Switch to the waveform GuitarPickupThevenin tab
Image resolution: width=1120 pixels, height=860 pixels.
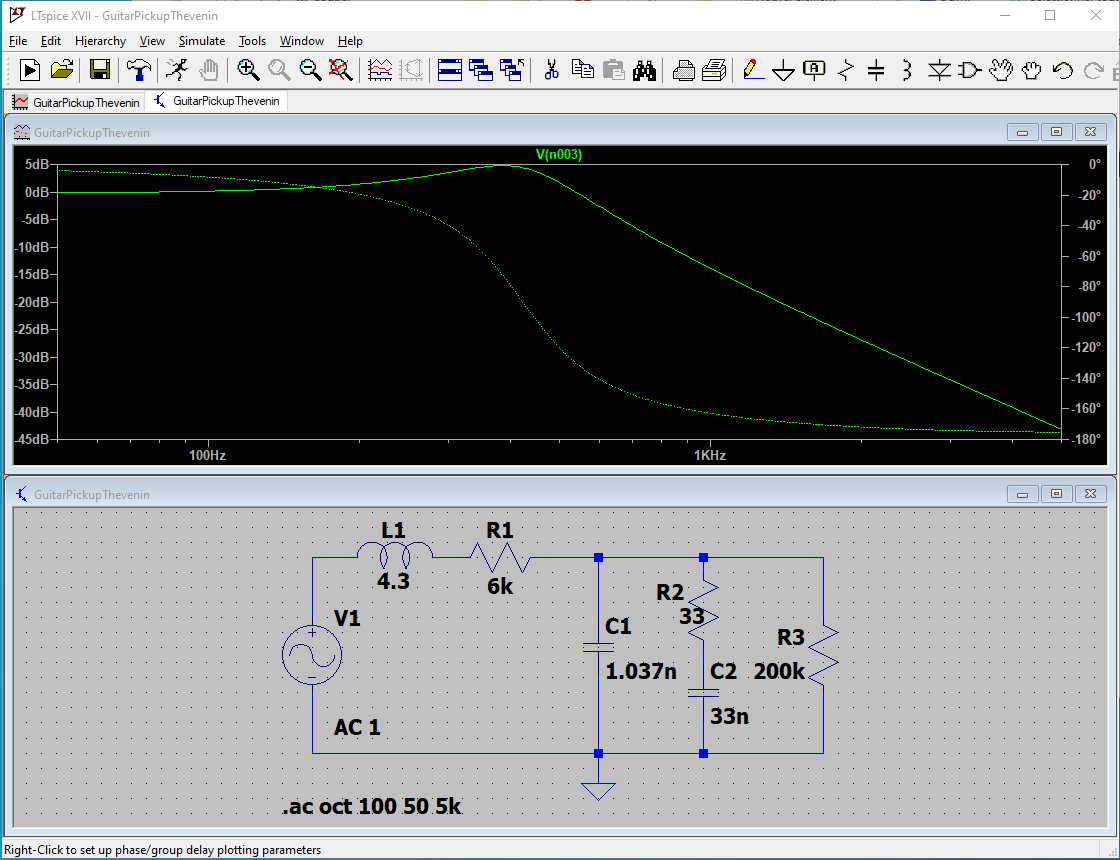pos(76,101)
